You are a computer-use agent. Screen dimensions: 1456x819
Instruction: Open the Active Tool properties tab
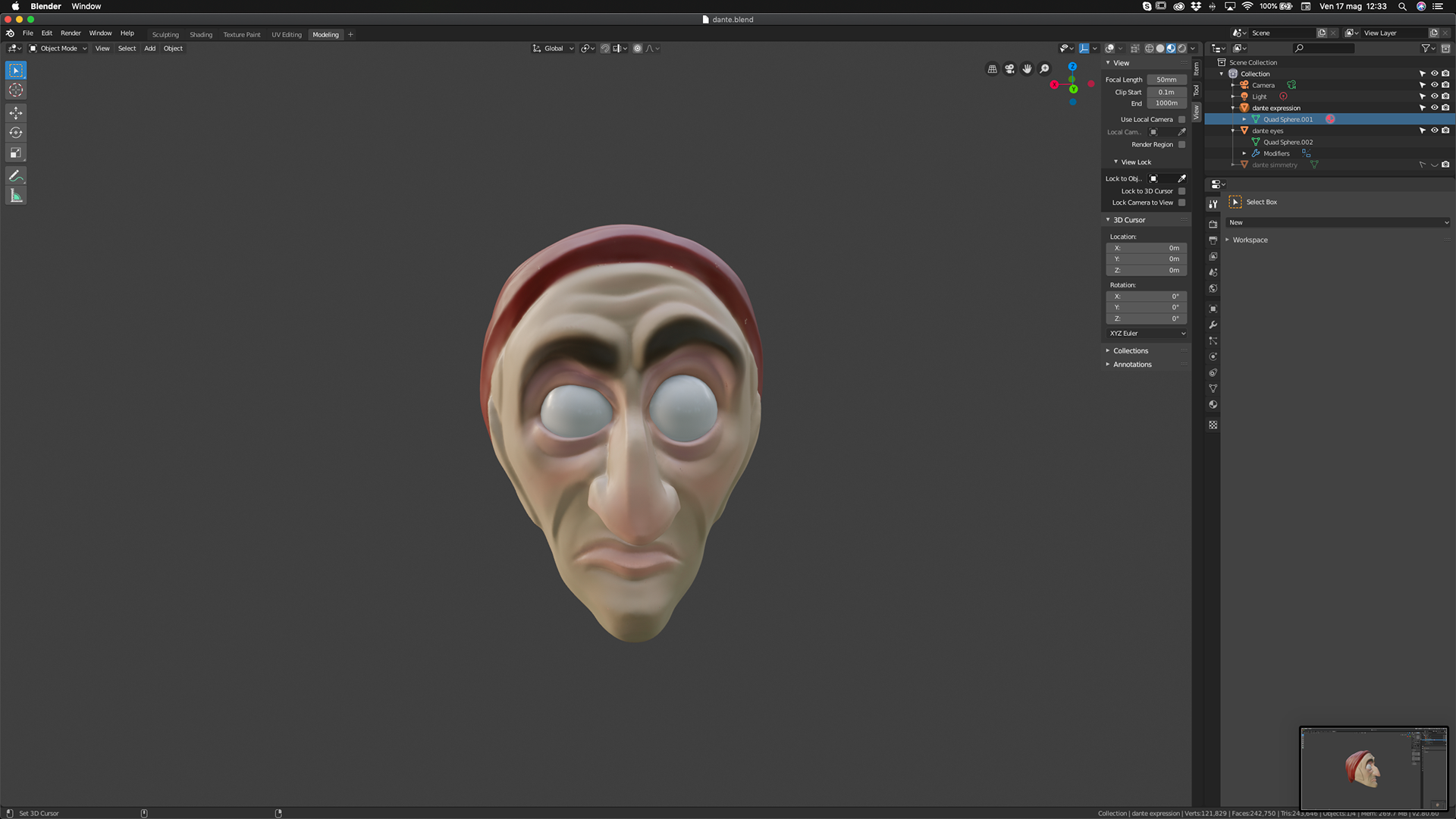pos(1213,204)
